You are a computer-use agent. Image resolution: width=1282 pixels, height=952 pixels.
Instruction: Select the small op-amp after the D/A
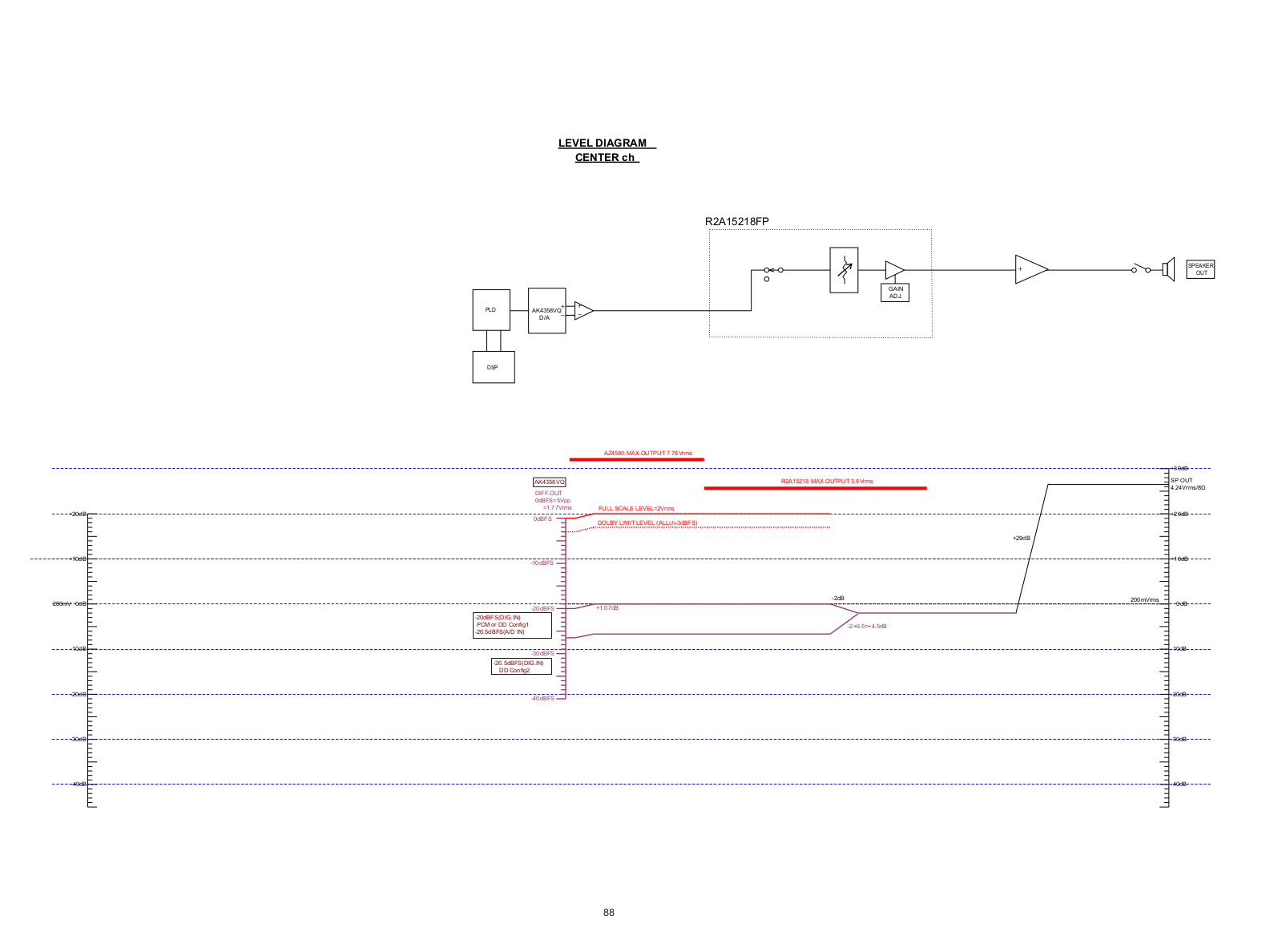click(583, 310)
